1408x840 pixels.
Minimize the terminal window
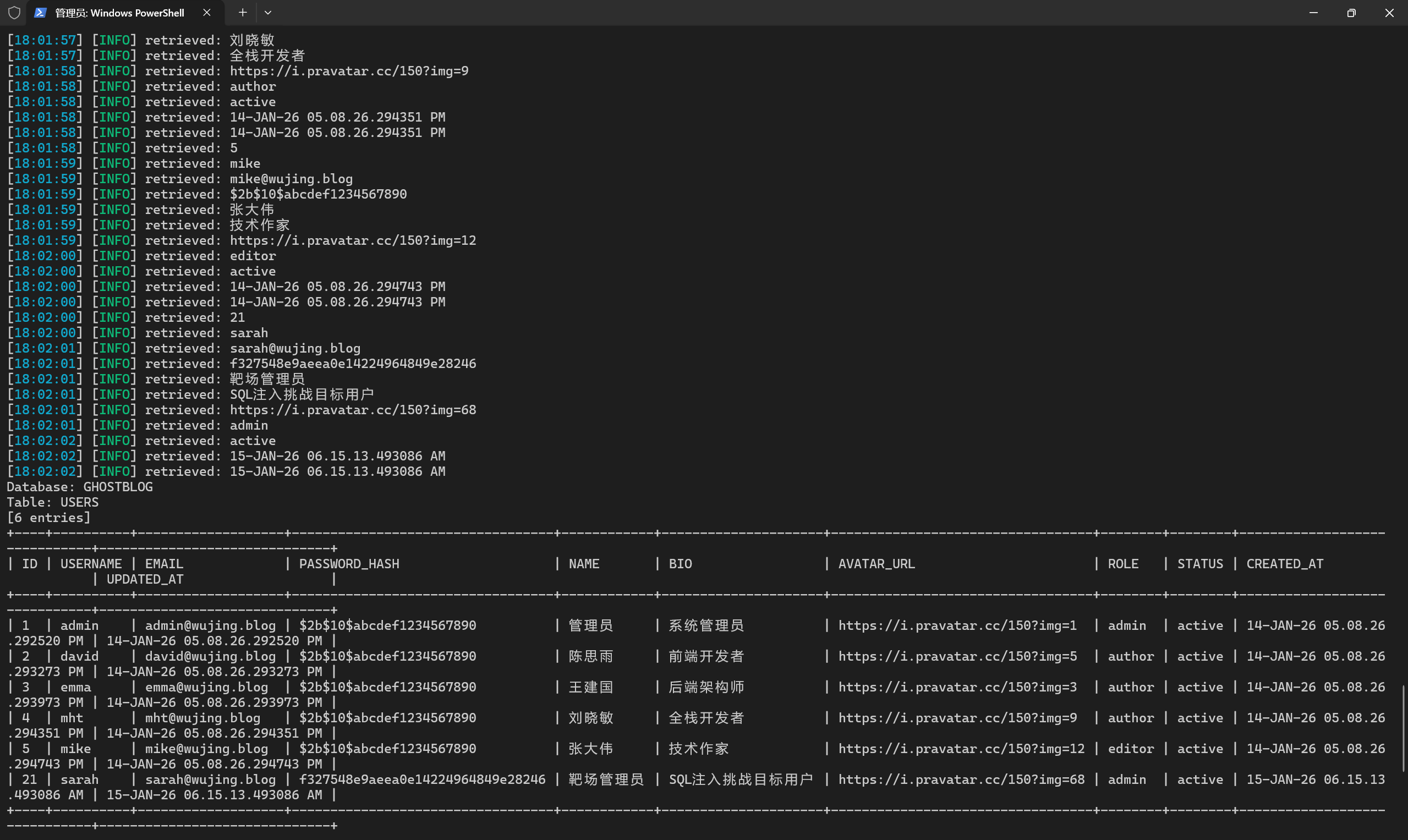coord(1313,13)
